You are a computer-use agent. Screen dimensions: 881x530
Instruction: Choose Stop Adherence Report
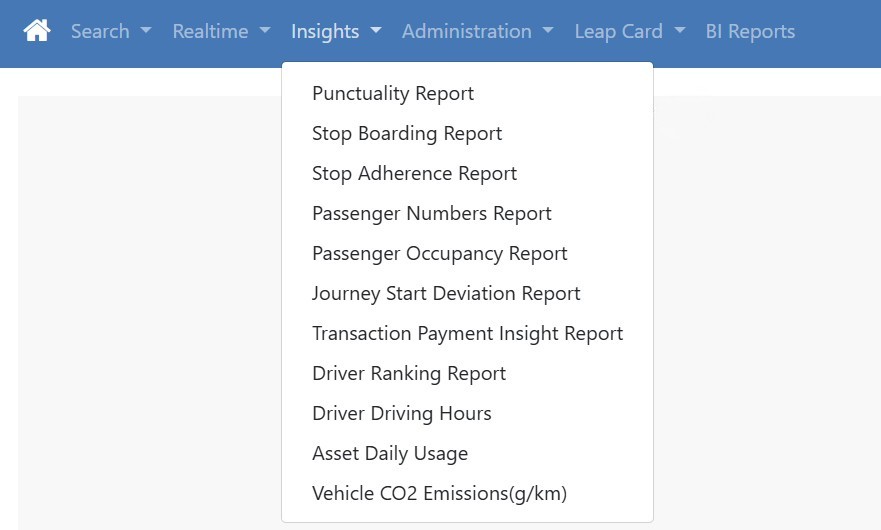414,173
